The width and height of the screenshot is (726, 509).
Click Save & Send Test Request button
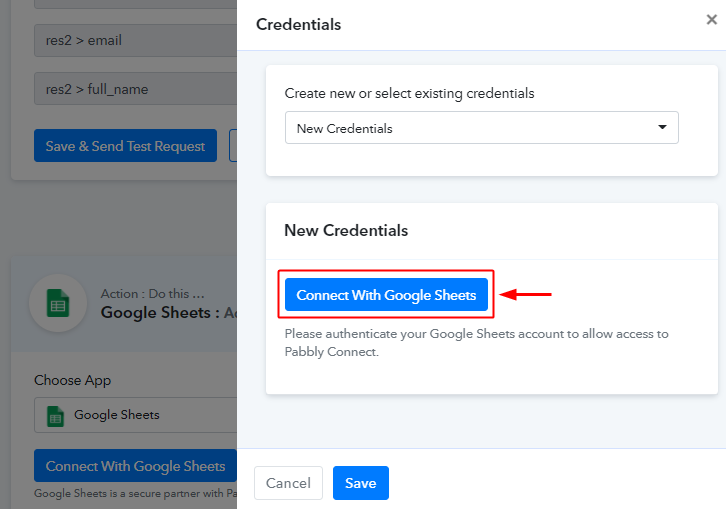(125, 146)
